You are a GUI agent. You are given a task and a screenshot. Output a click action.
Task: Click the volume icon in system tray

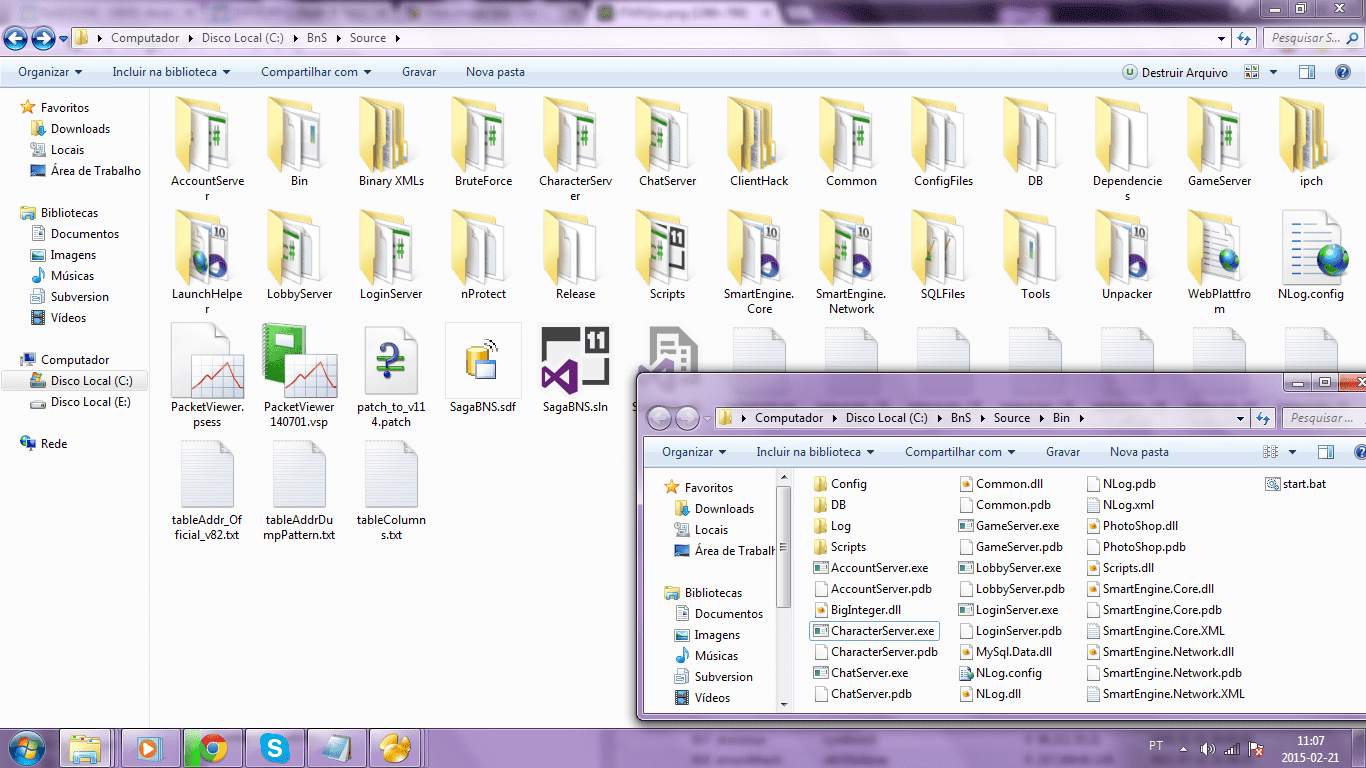(x=1207, y=748)
